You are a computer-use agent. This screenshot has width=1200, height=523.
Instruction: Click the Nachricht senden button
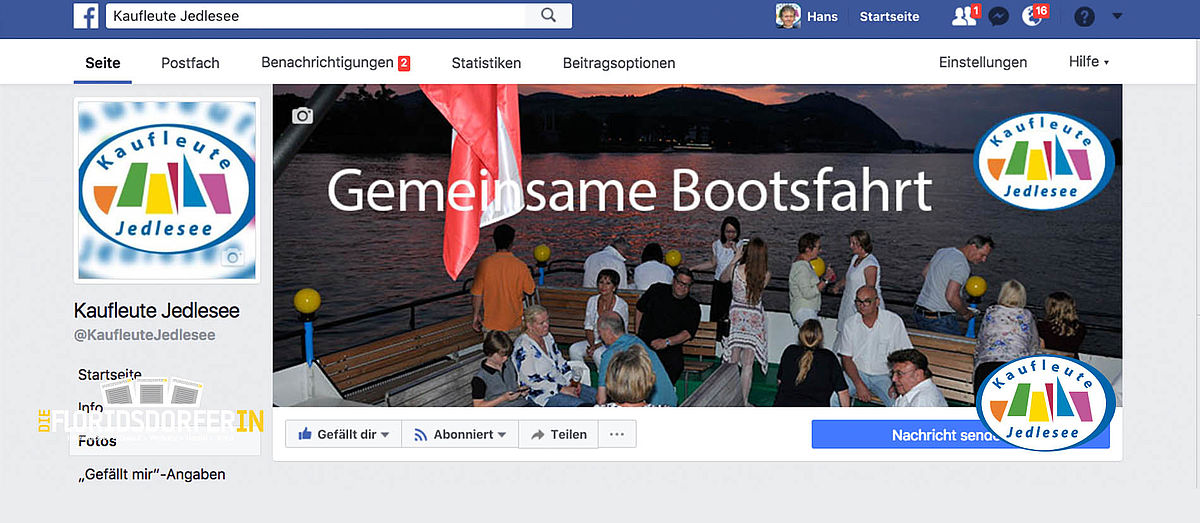point(960,434)
